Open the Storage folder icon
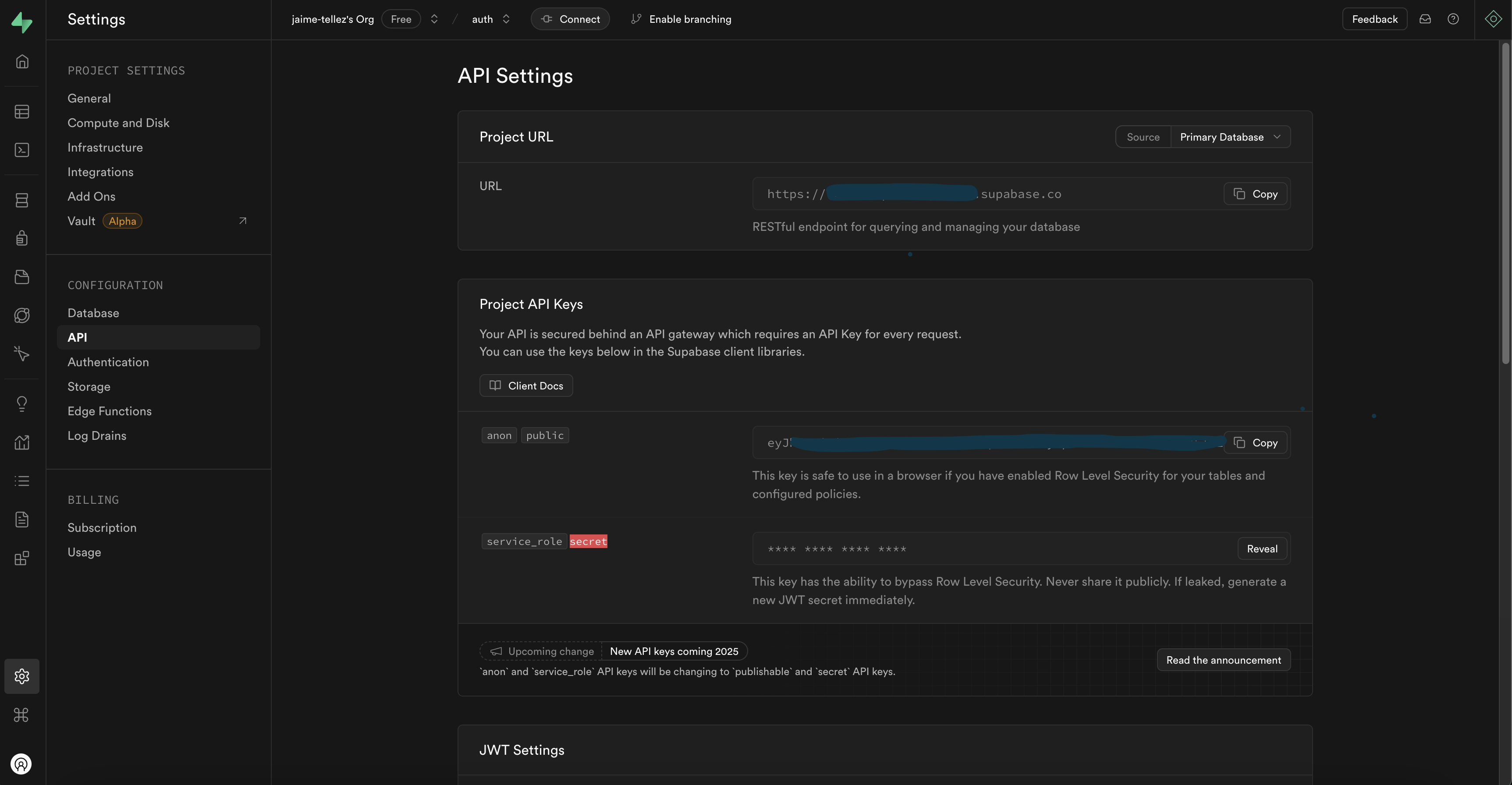This screenshot has width=1512, height=785. click(x=22, y=277)
